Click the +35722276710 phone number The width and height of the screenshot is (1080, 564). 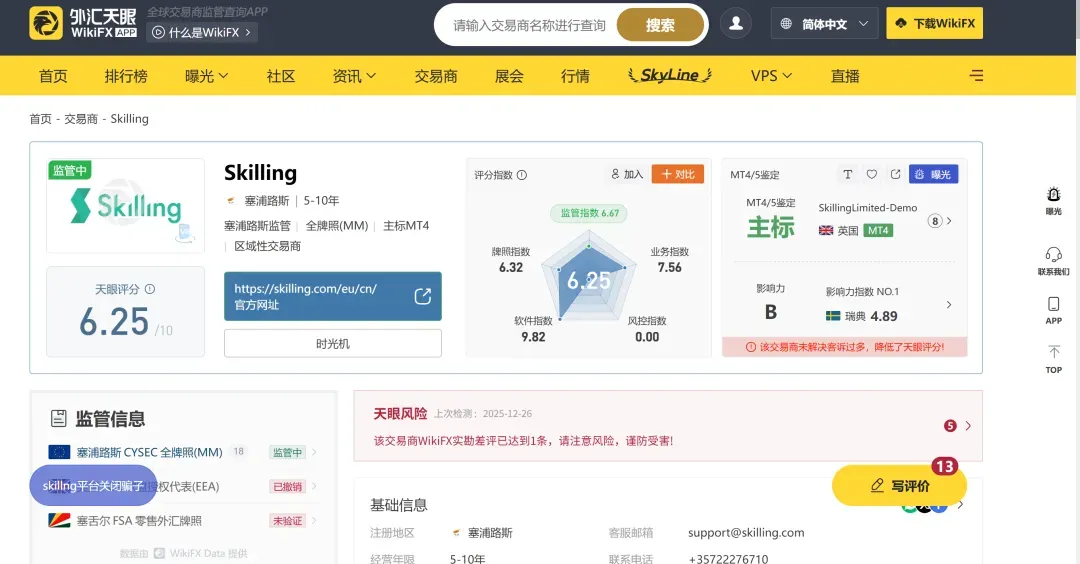point(728,558)
